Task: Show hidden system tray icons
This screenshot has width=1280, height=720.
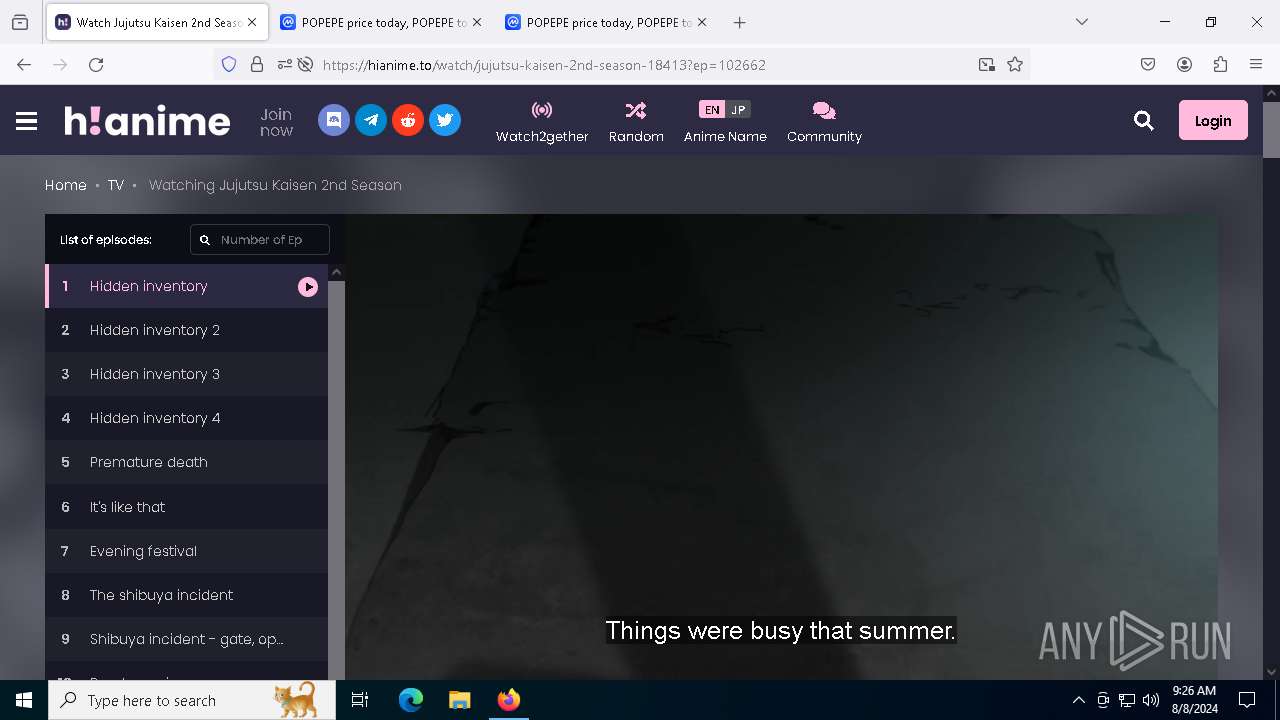Action: (x=1078, y=700)
